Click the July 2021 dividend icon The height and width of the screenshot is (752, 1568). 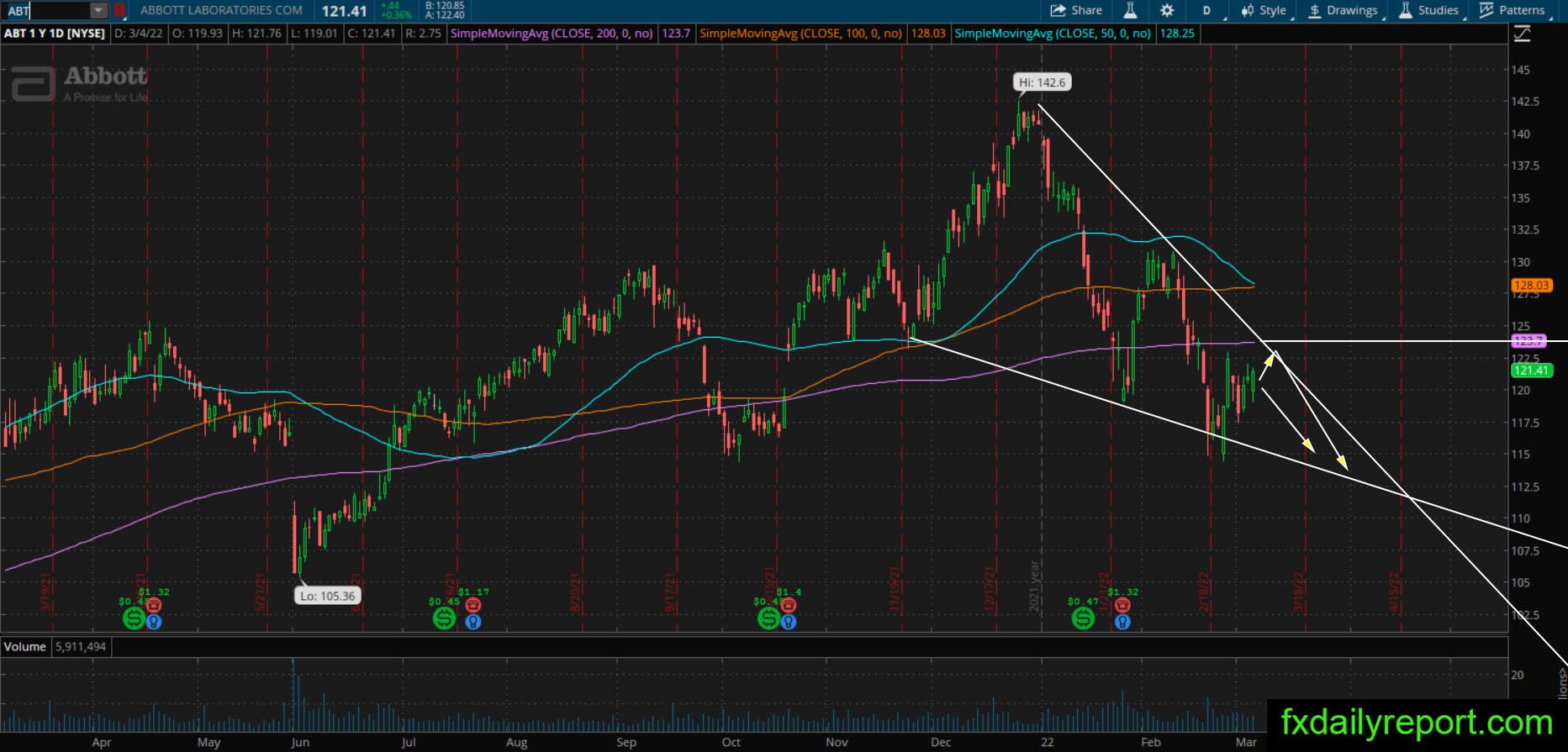click(444, 618)
